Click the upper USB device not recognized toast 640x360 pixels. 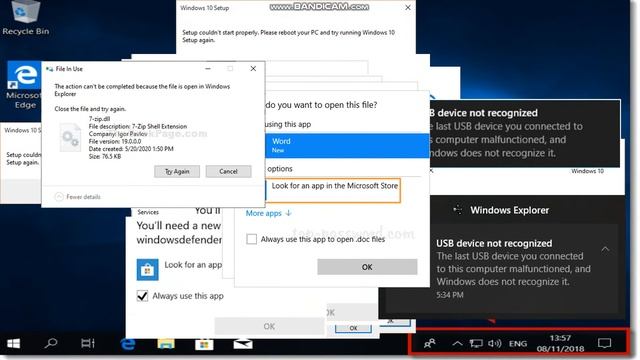524,133
